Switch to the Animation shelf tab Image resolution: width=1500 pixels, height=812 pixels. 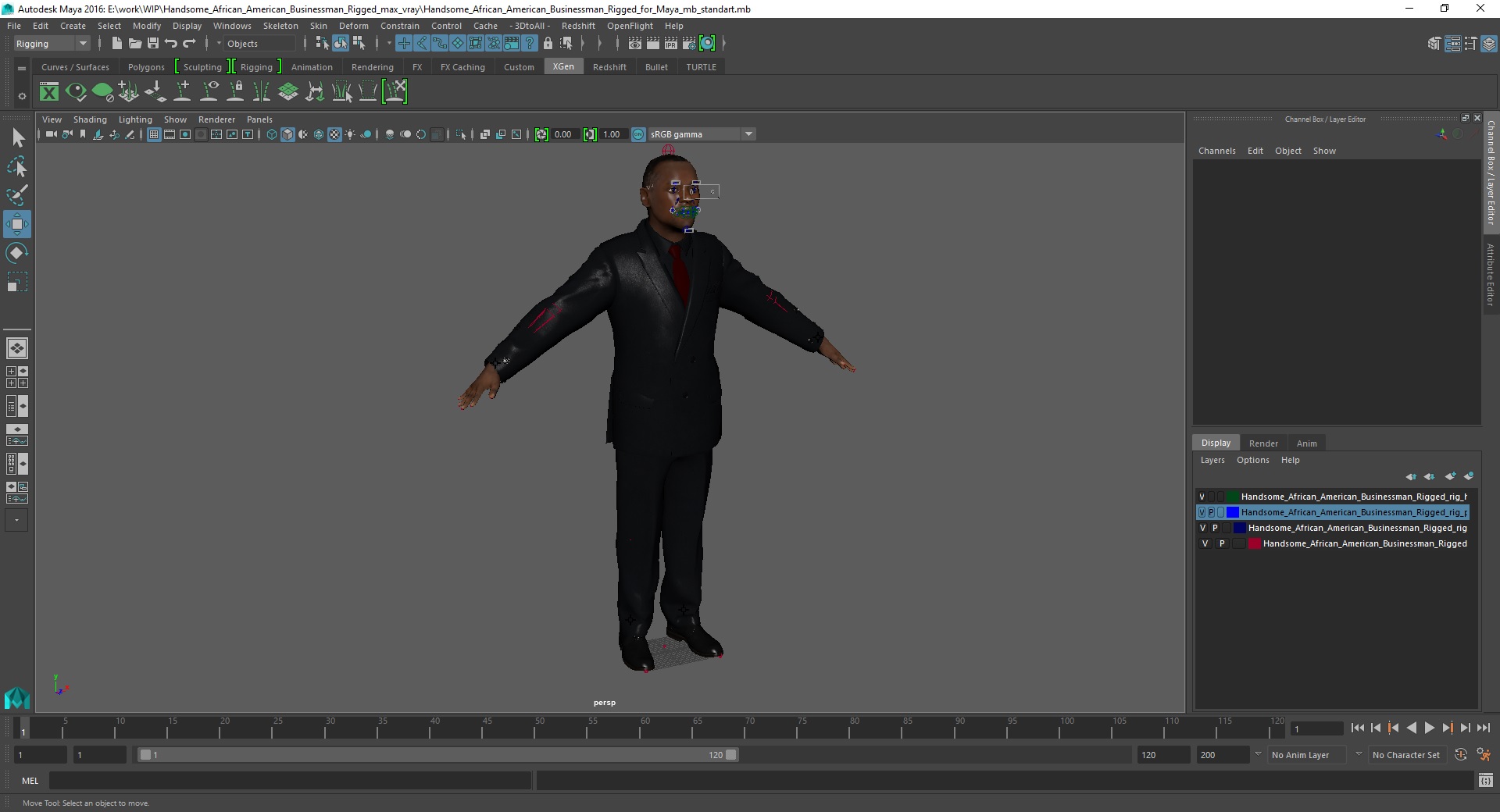[312, 67]
